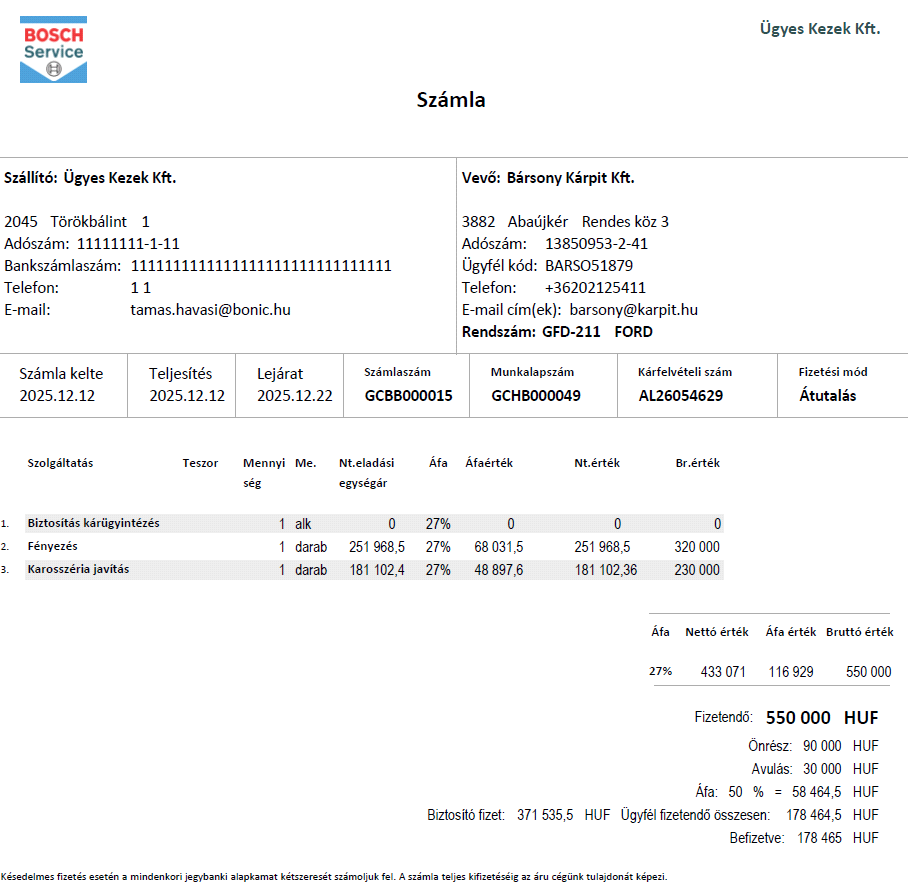Click the Biztosító fizet amount 371 535,5
Screen dimensions: 908x896
(x=545, y=815)
